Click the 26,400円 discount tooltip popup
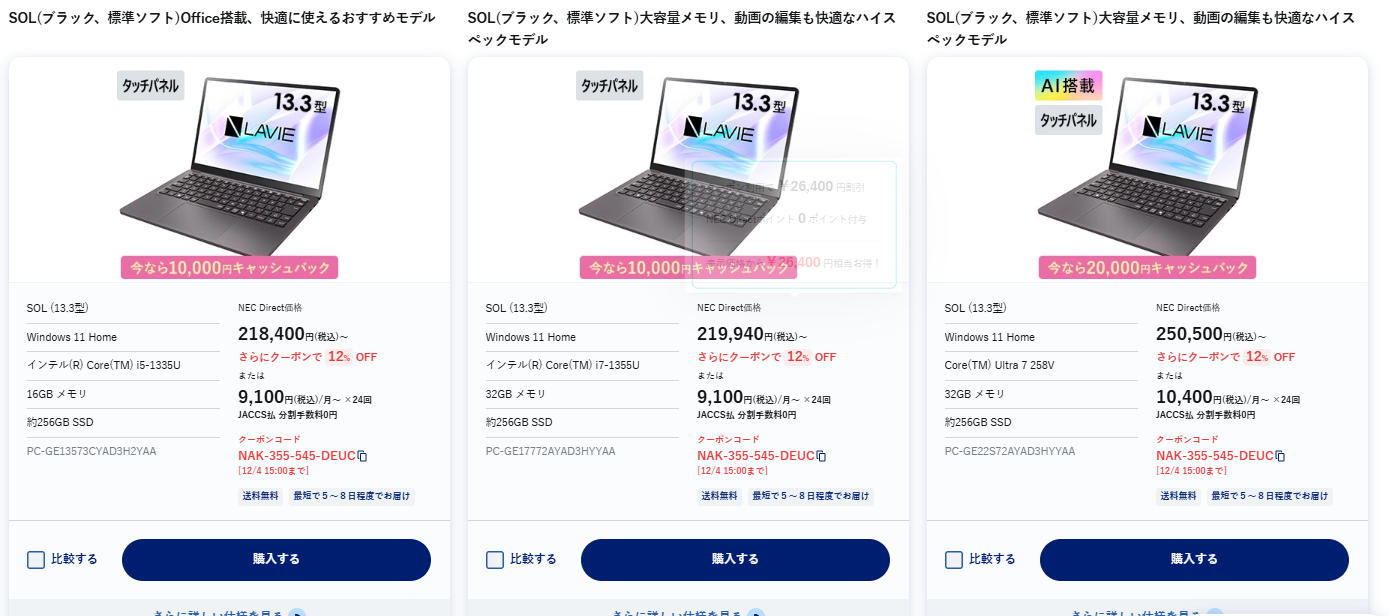The image size is (1390, 616). tap(794, 225)
